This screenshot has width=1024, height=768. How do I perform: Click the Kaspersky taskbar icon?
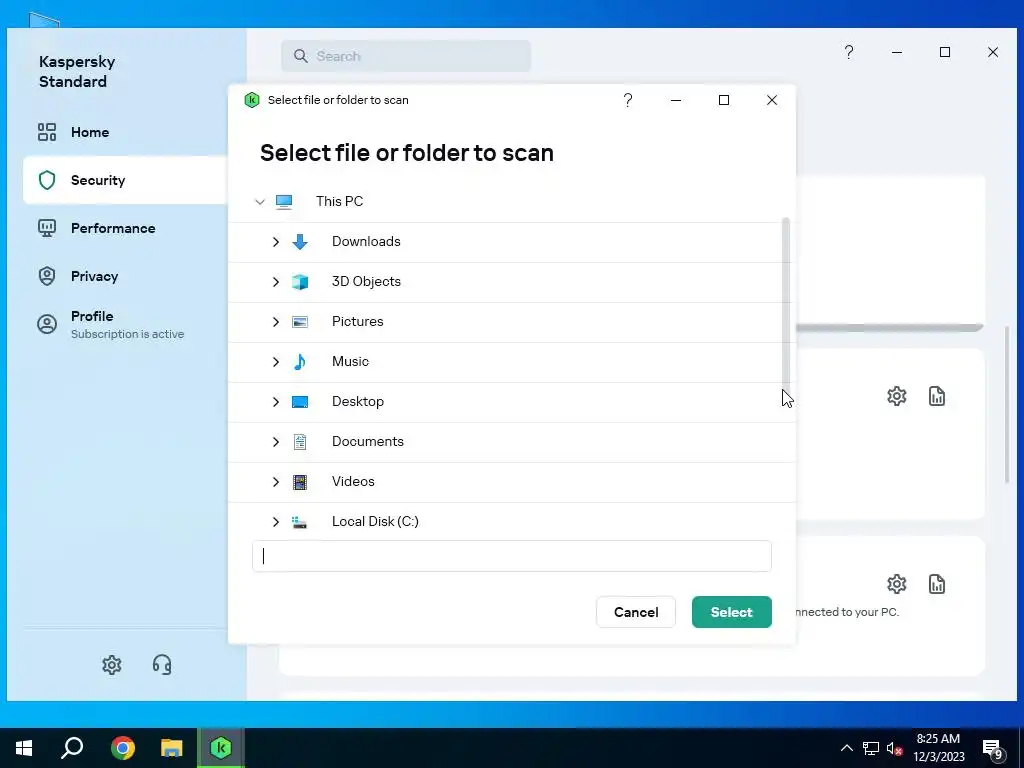(221, 748)
